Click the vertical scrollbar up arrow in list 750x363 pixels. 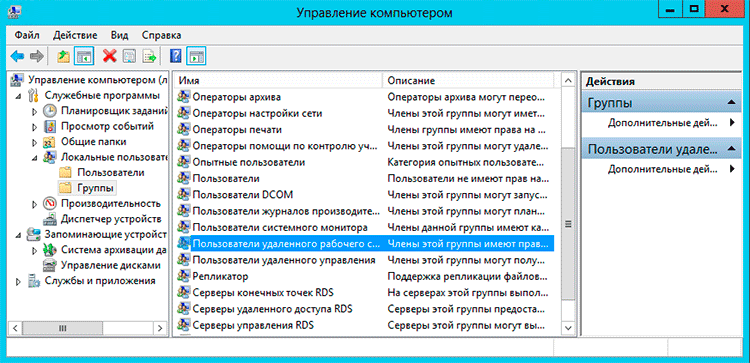click(x=568, y=80)
